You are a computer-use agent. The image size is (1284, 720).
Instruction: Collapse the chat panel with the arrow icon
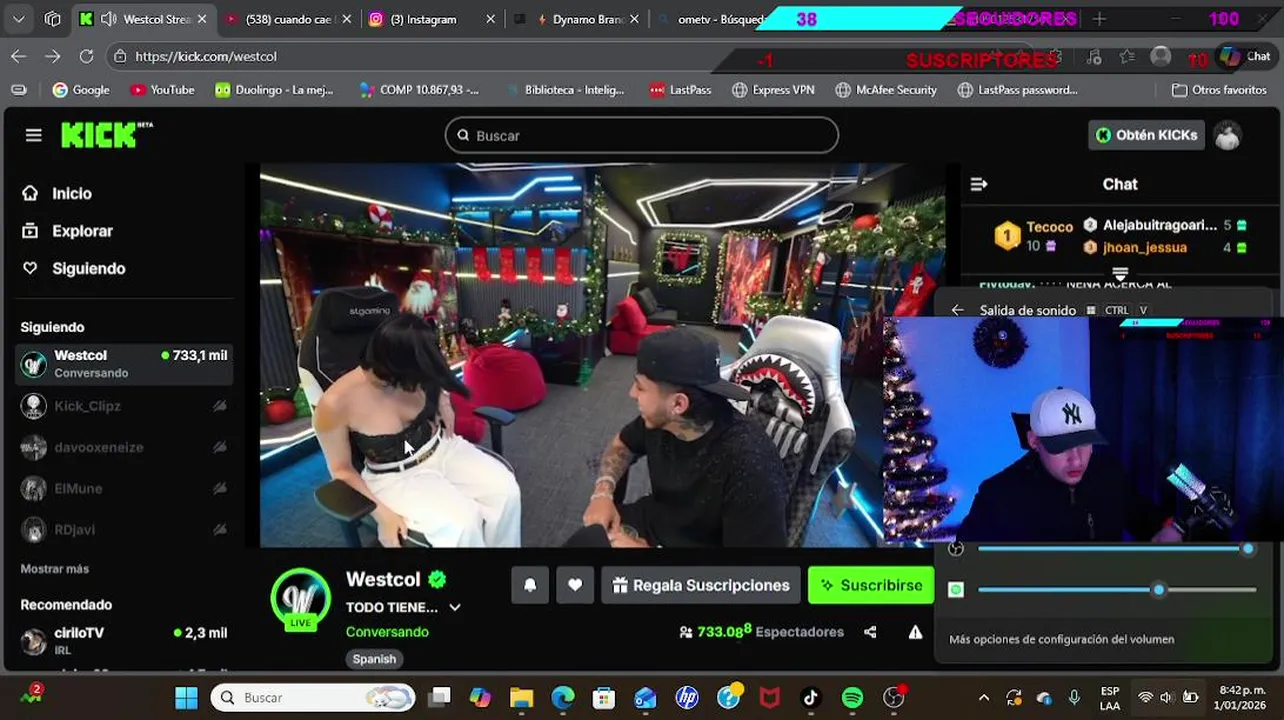[979, 184]
